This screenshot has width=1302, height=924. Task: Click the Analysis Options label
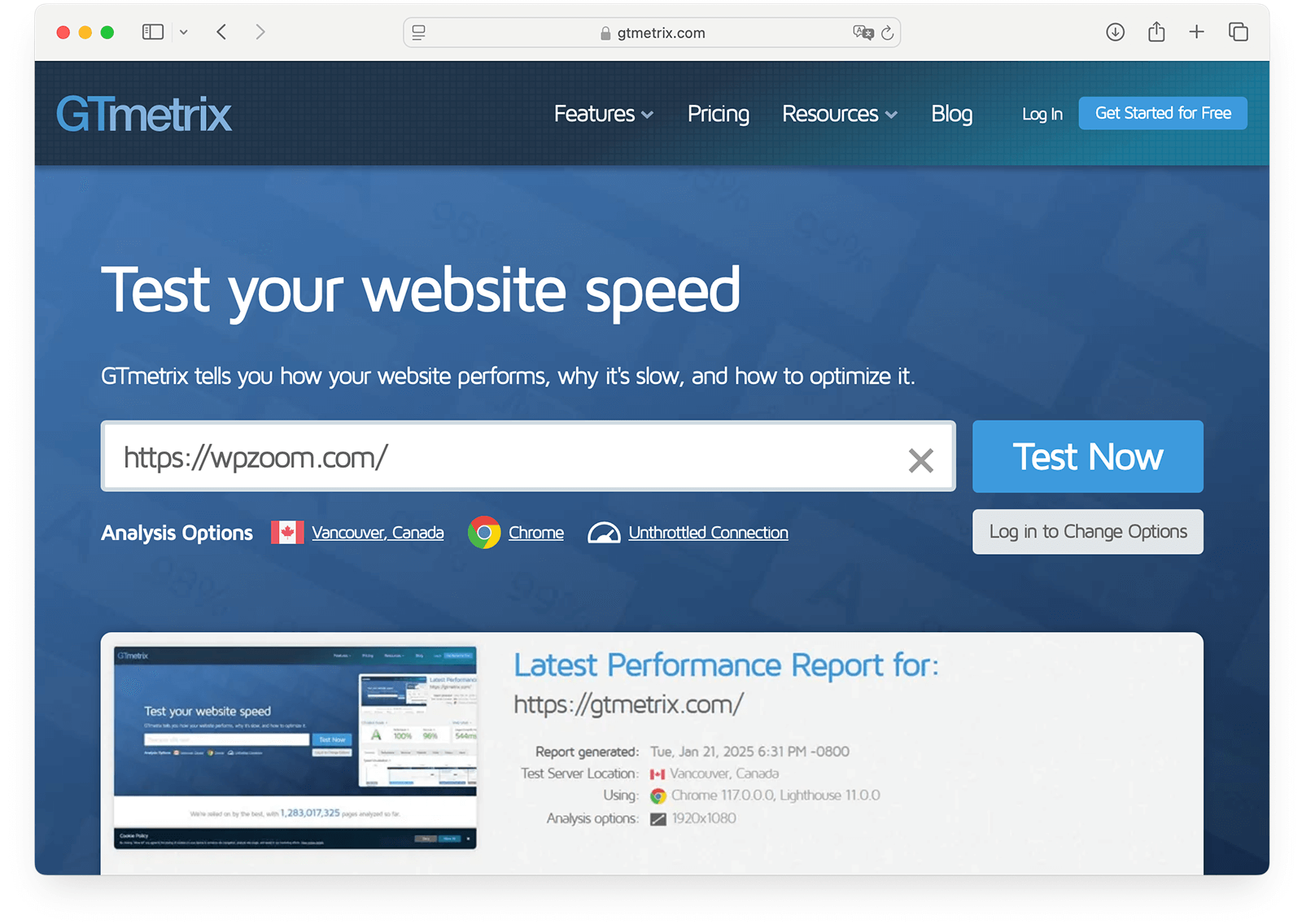click(177, 533)
